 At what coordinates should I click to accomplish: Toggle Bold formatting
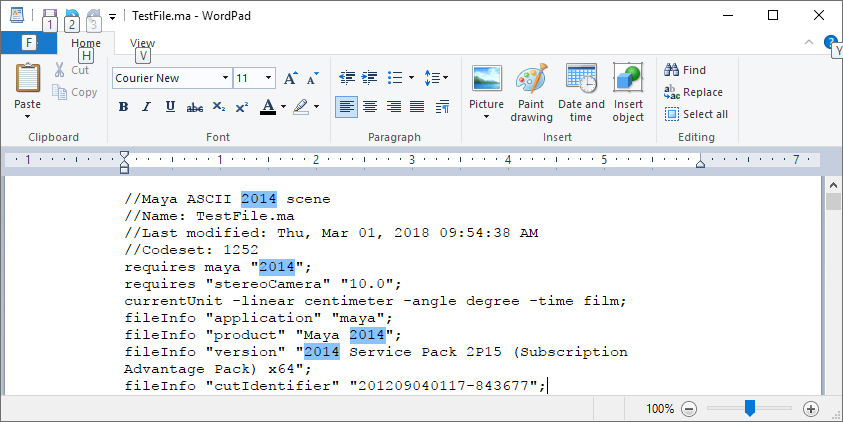click(x=123, y=107)
